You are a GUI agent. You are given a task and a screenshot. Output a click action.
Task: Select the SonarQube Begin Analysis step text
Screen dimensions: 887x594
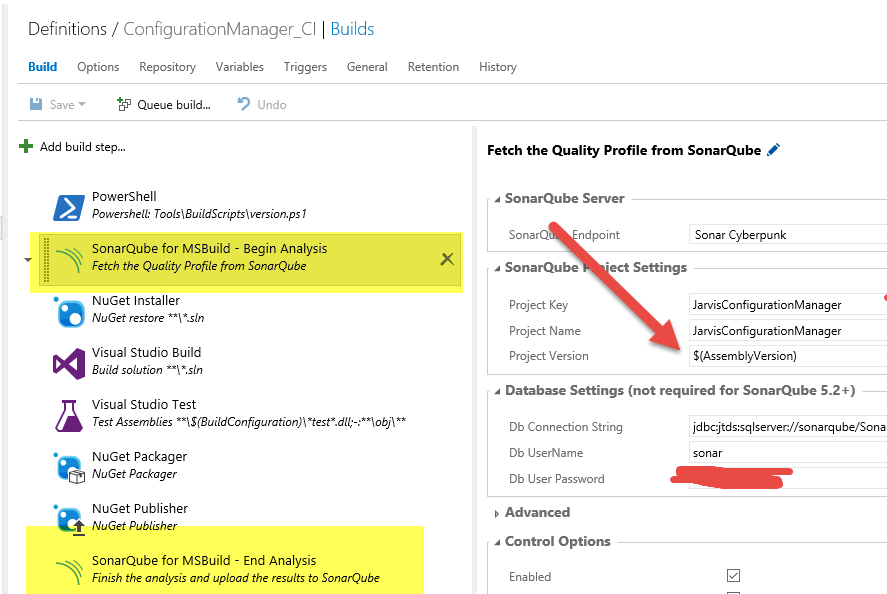(x=209, y=257)
